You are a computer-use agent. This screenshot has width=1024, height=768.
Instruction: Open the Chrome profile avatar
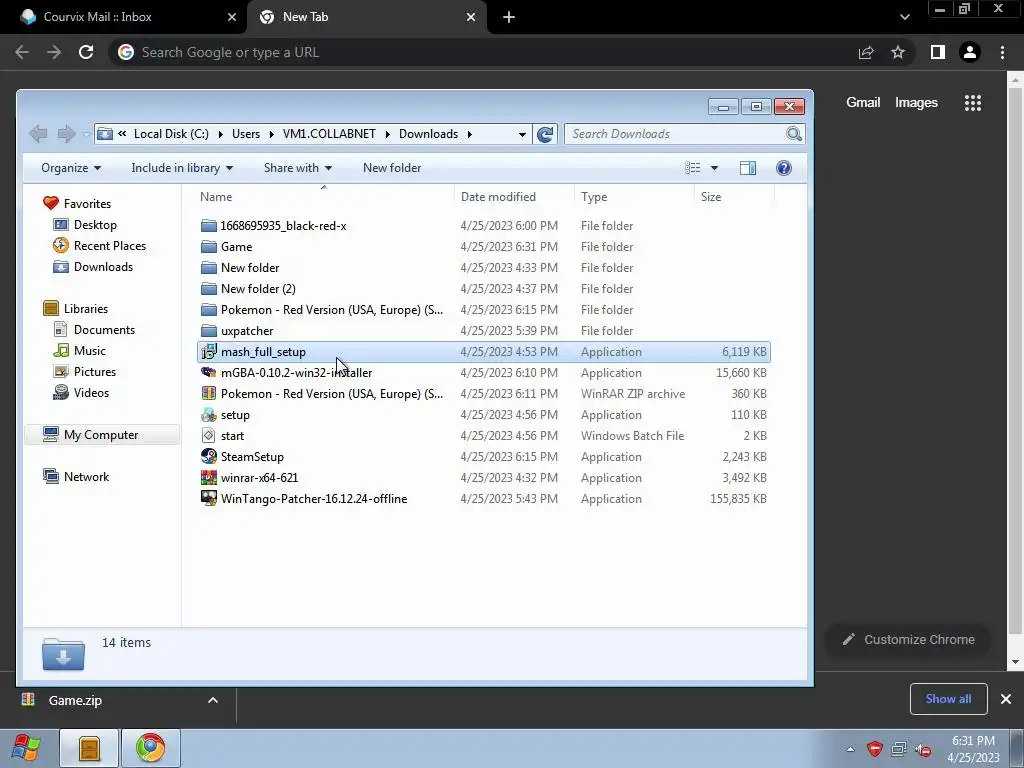click(970, 52)
